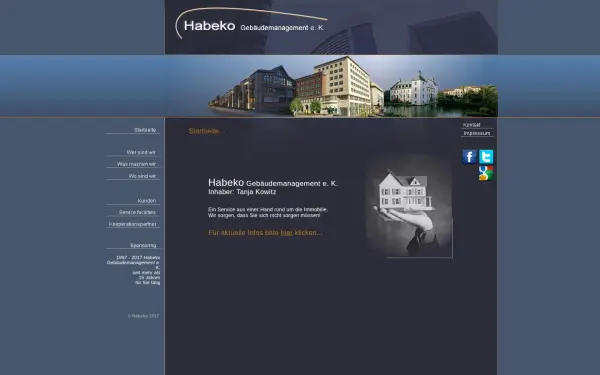The width and height of the screenshot is (600, 375).
Task: Select 'Service facilities' in the menu
Action: [x=137, y=212]
